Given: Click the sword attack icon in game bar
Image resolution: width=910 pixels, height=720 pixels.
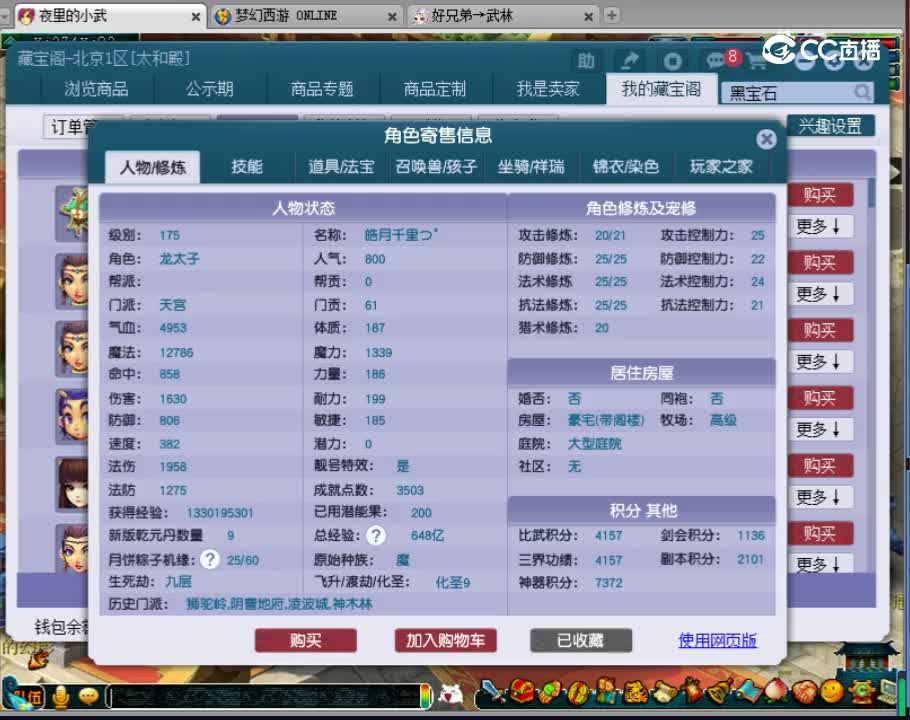Looking at the screenshot, I should click(493, 692).
